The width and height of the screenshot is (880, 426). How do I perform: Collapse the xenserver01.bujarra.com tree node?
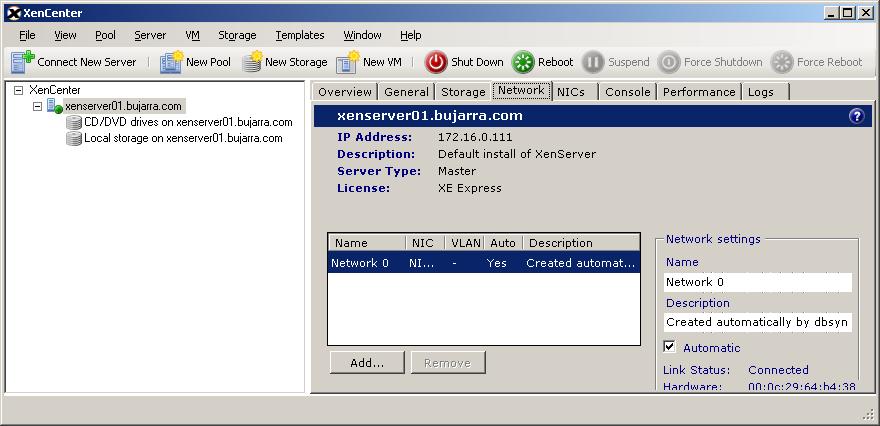point(38,106)
